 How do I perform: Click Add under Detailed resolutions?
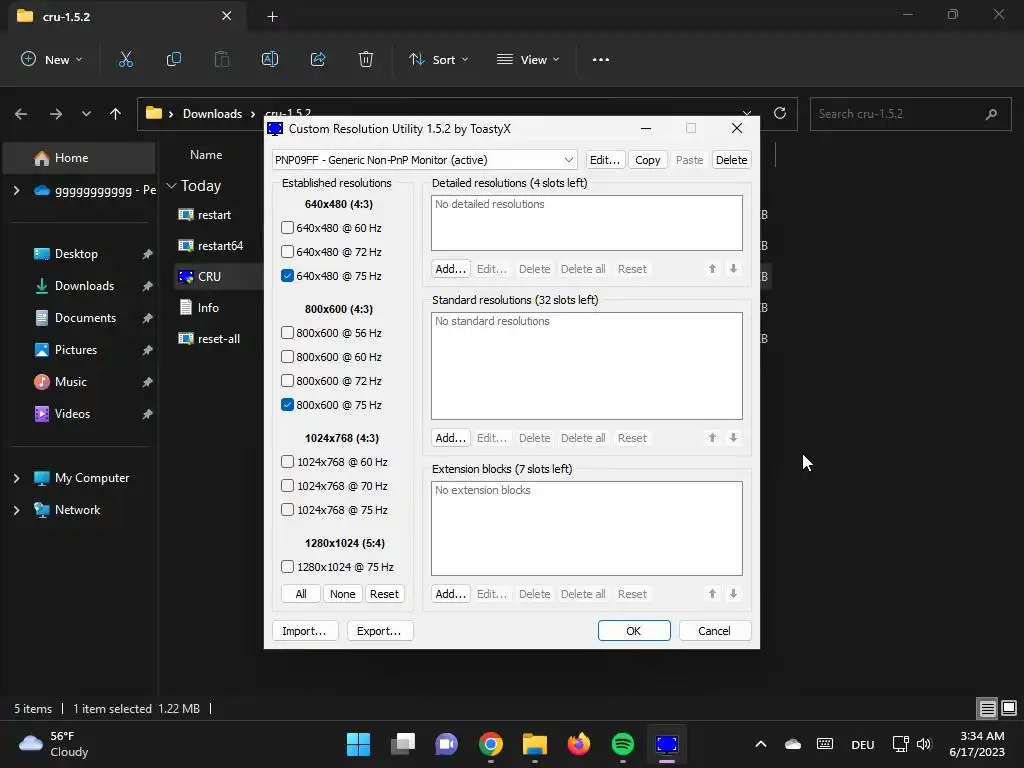tap(451, 268)
